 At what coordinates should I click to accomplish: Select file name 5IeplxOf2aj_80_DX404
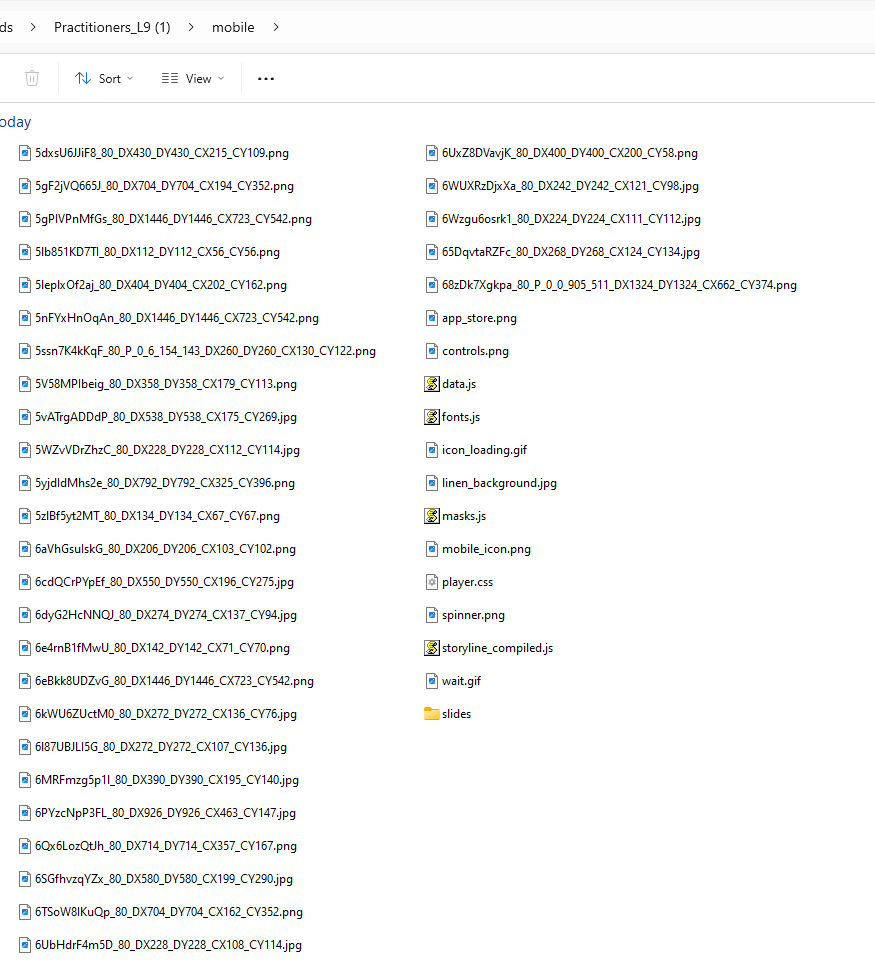pos(161,285)
